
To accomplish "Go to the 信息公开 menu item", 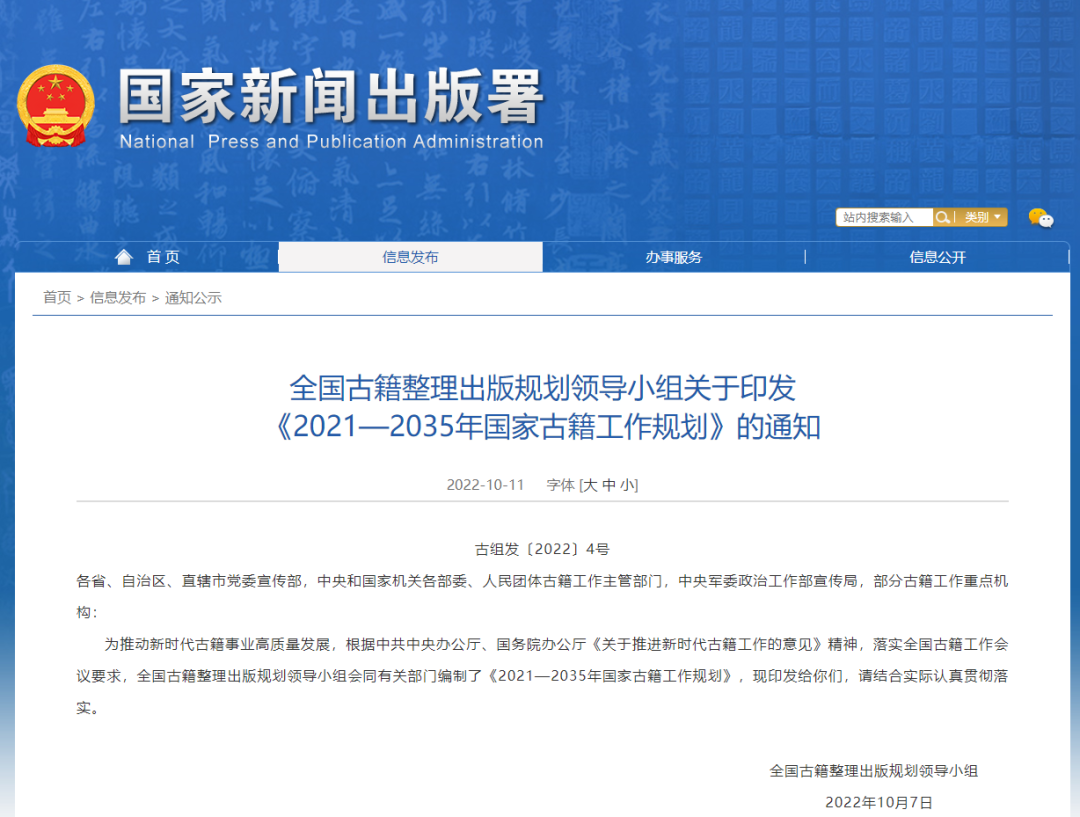I will [937, 257].
